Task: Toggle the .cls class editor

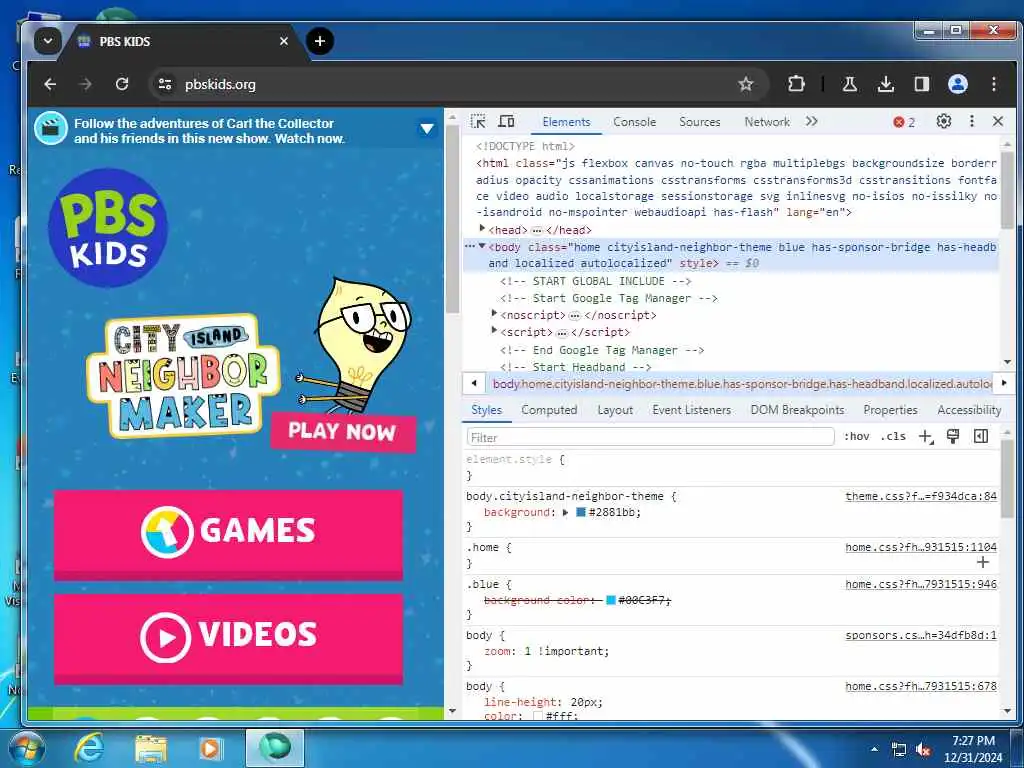Action: point(893,436)
